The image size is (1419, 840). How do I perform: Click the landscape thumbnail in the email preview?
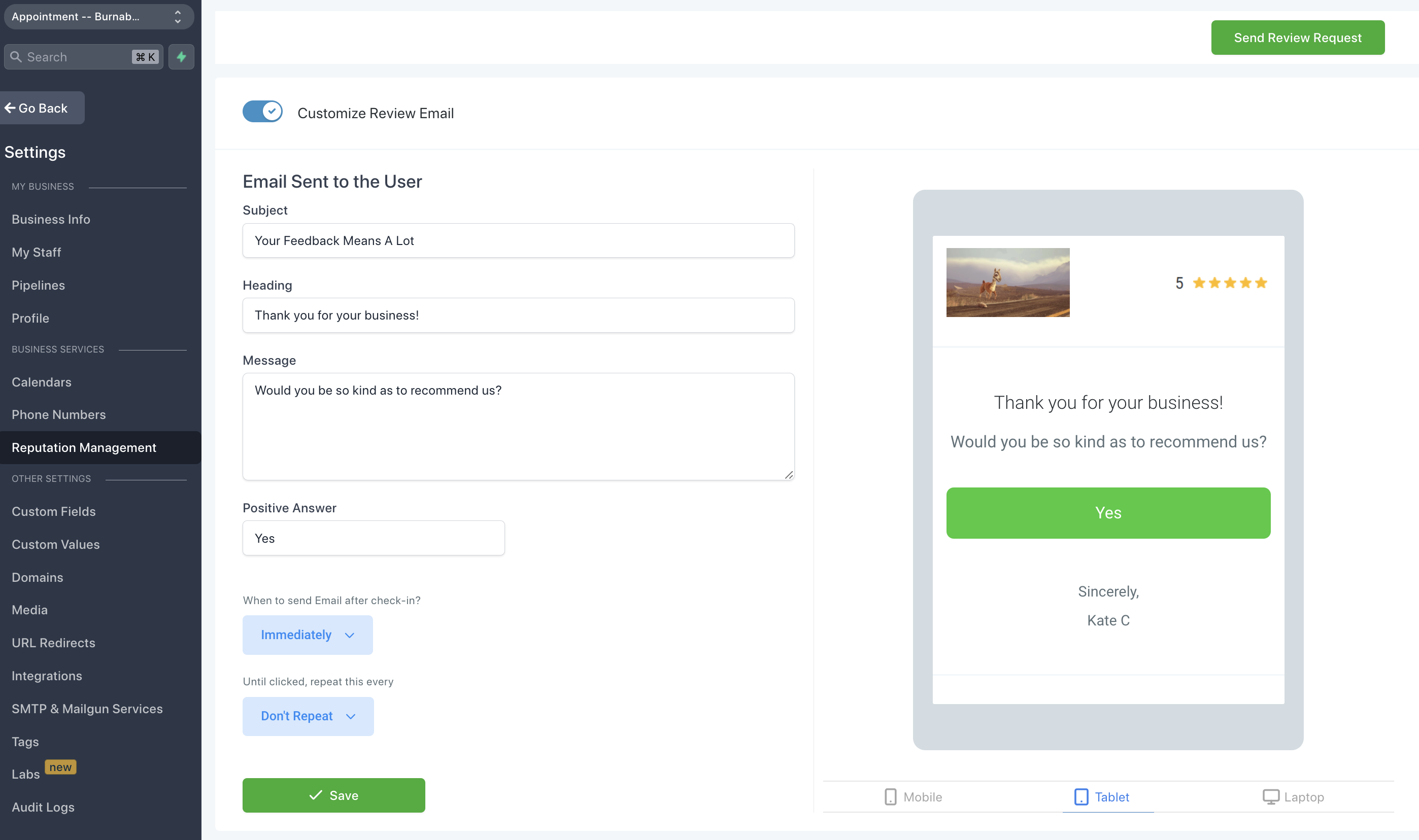(x=1008, y=283)
